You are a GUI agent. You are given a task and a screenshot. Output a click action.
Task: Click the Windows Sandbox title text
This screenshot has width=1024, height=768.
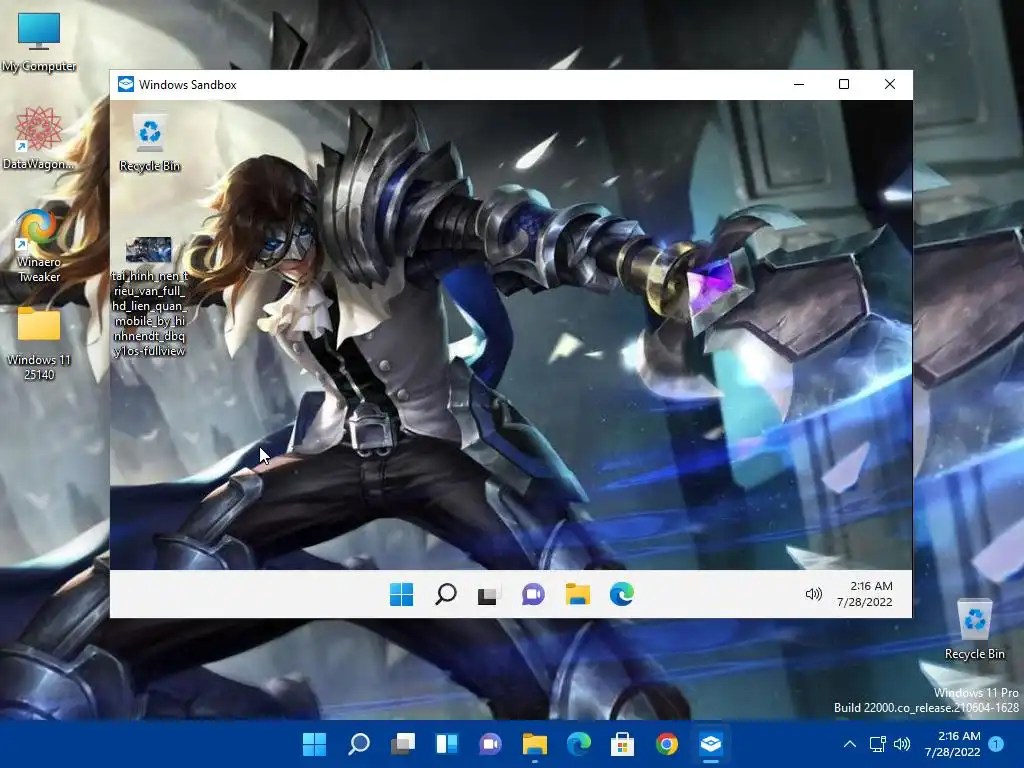[x=187, y=85]
